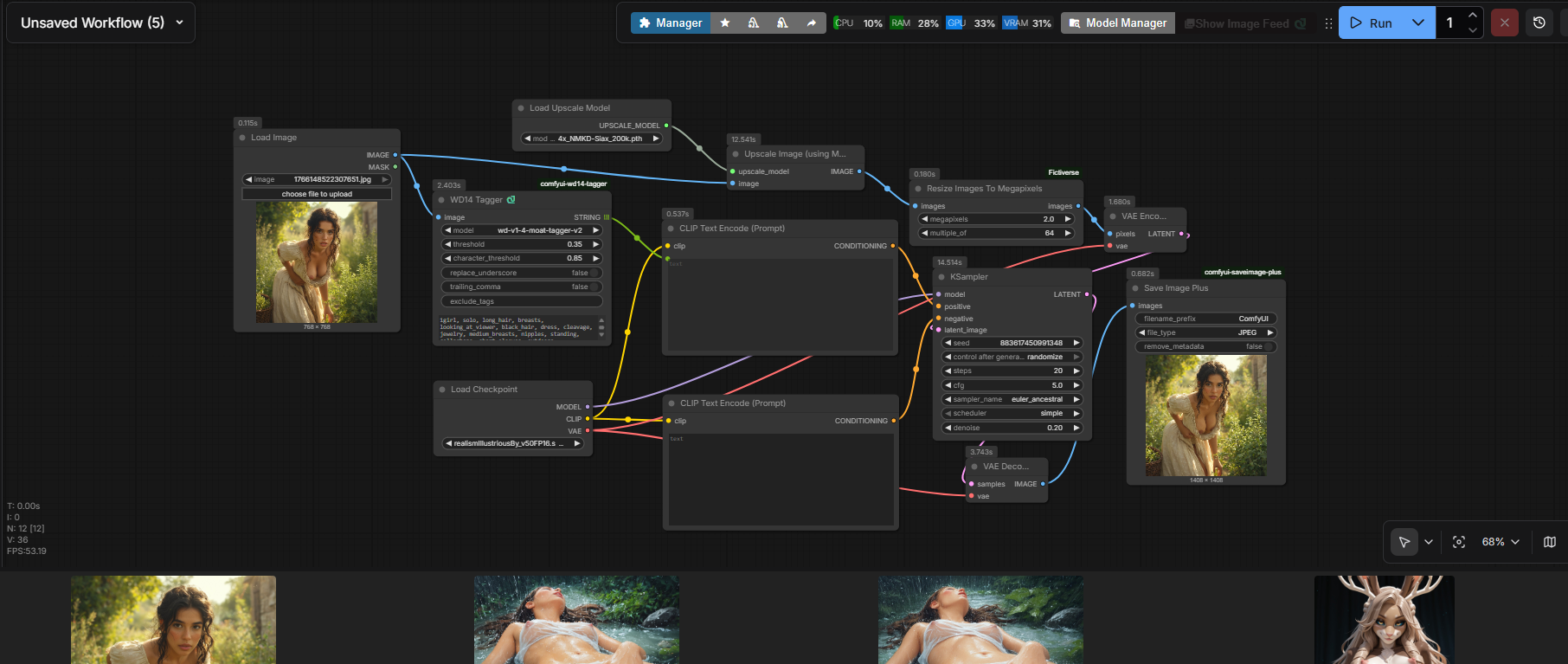Click the star favorites icon beside Manager

(725, 23)
